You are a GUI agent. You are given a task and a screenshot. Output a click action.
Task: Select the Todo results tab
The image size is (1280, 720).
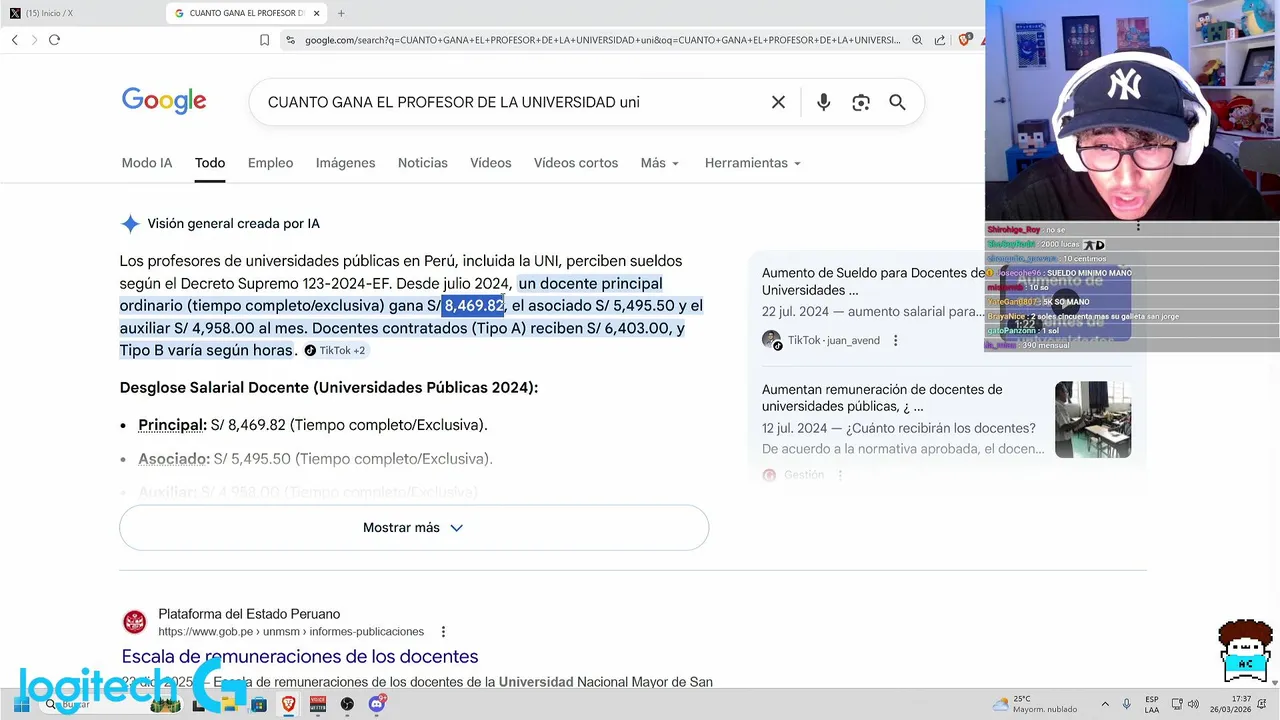[x=210, y=163]
